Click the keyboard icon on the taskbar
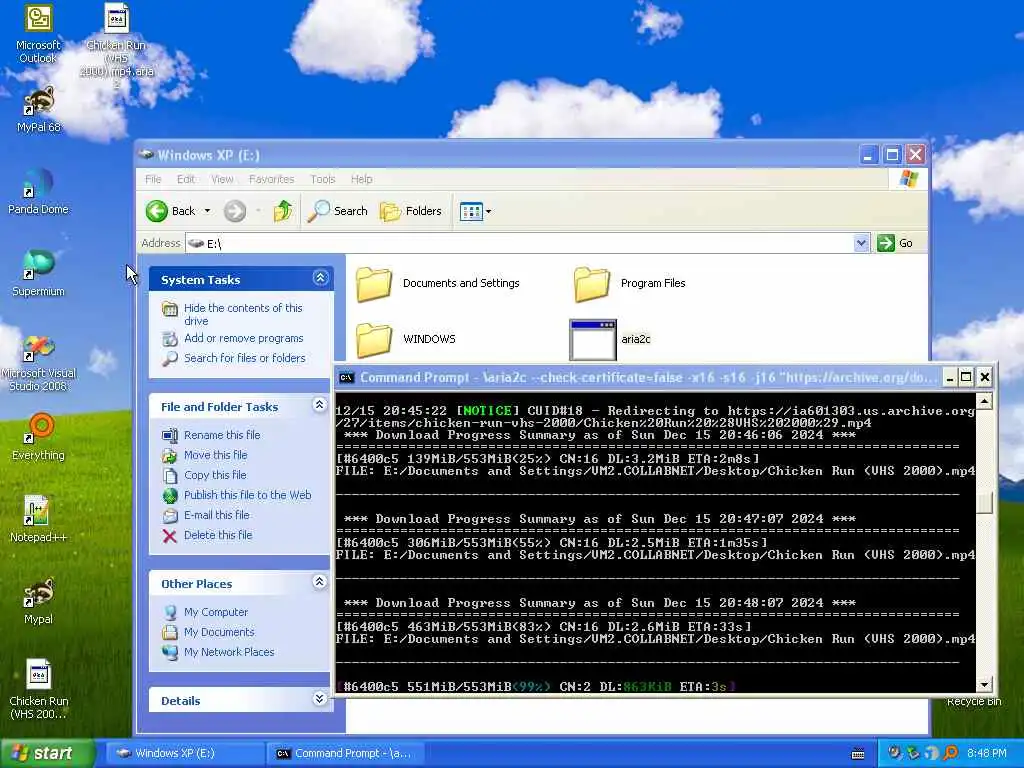Image resolution: width=1024 pixels, height=768 pixels. click(858, 754)
